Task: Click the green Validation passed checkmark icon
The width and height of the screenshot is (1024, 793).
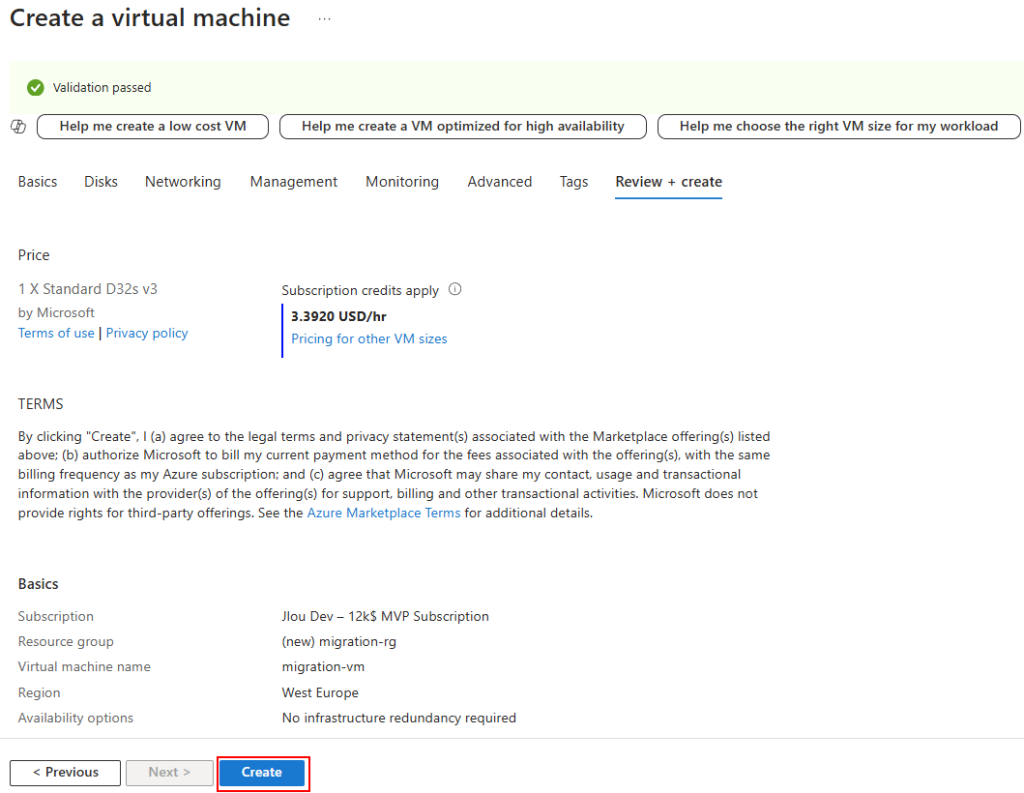Action: click(36, 88)
